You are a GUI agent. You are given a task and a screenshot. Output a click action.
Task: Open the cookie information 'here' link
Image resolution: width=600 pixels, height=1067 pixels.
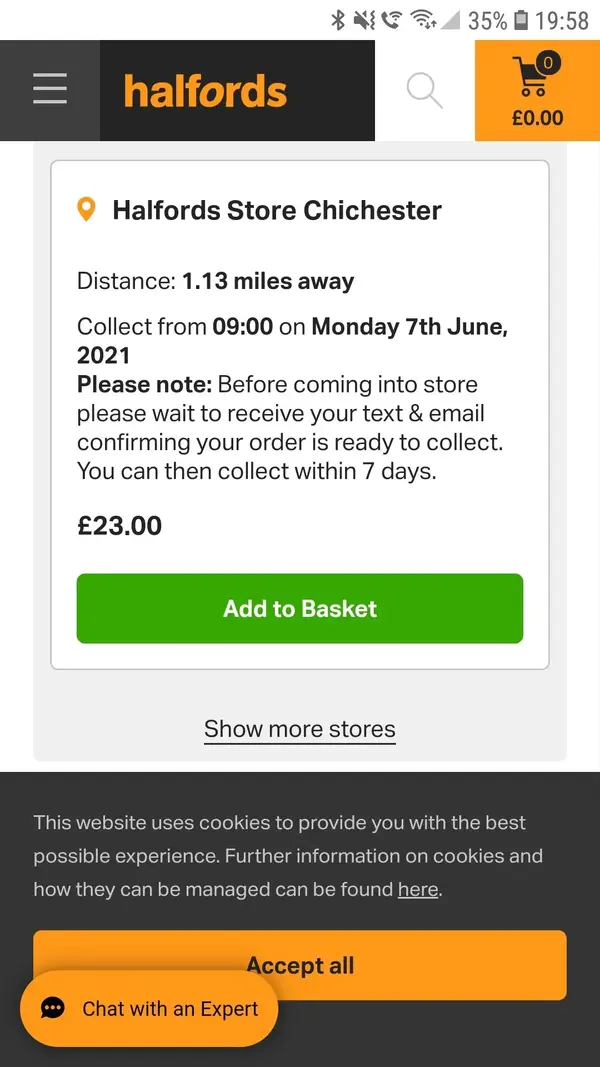[418, 889]
